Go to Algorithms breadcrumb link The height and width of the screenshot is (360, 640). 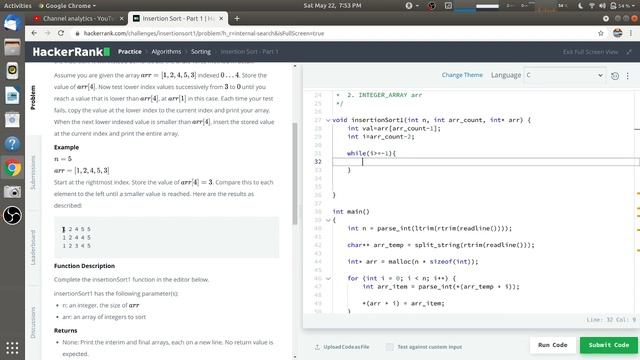166,51
